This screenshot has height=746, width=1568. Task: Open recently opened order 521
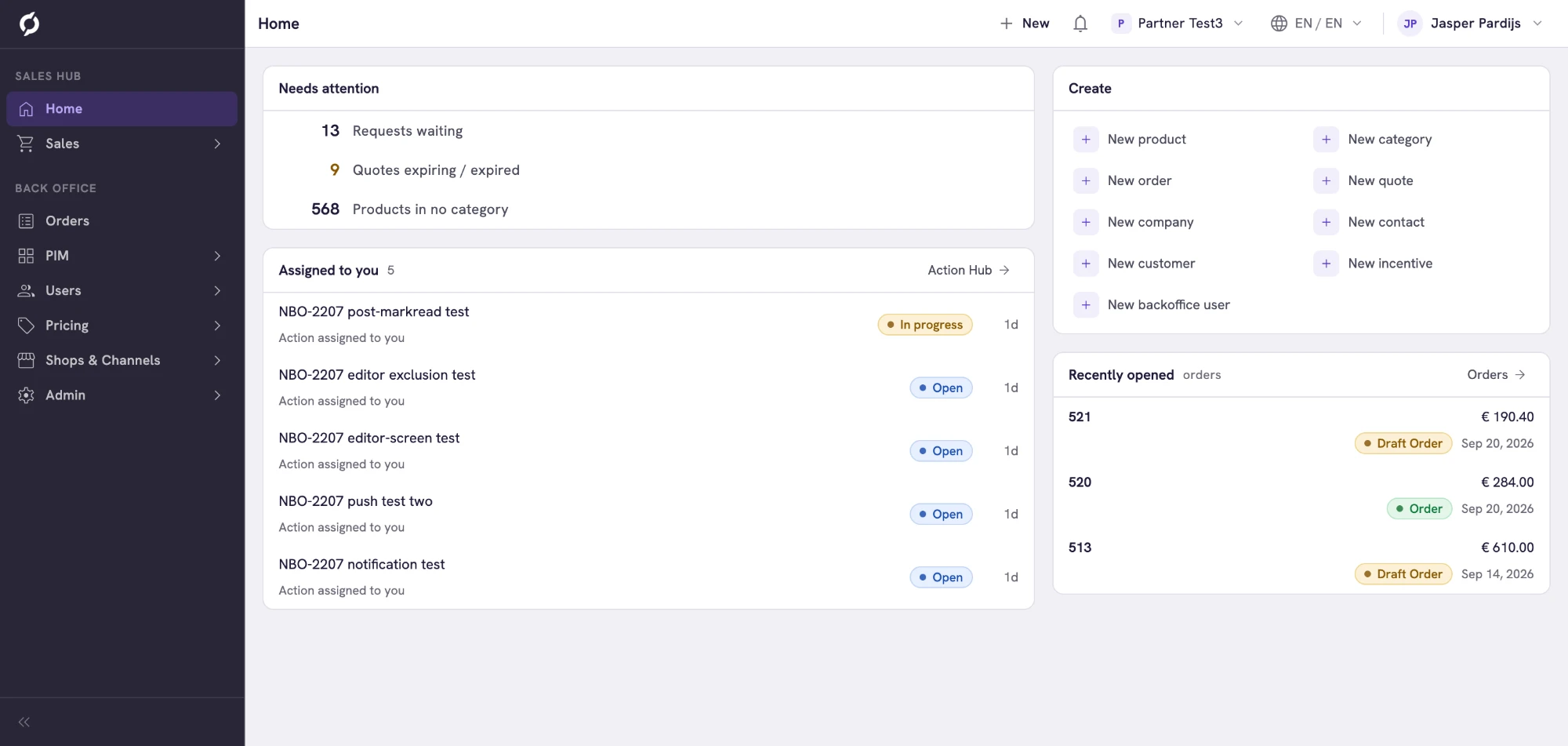(x=1301, y=430)
